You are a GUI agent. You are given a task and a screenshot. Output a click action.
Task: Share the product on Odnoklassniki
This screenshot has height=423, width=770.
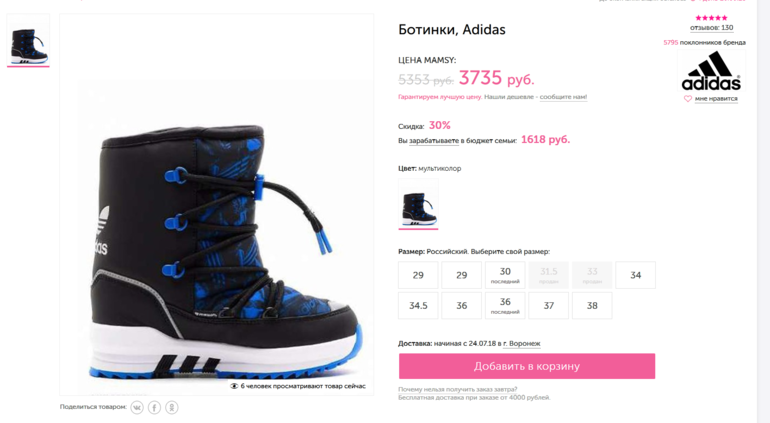click(172, 407)
